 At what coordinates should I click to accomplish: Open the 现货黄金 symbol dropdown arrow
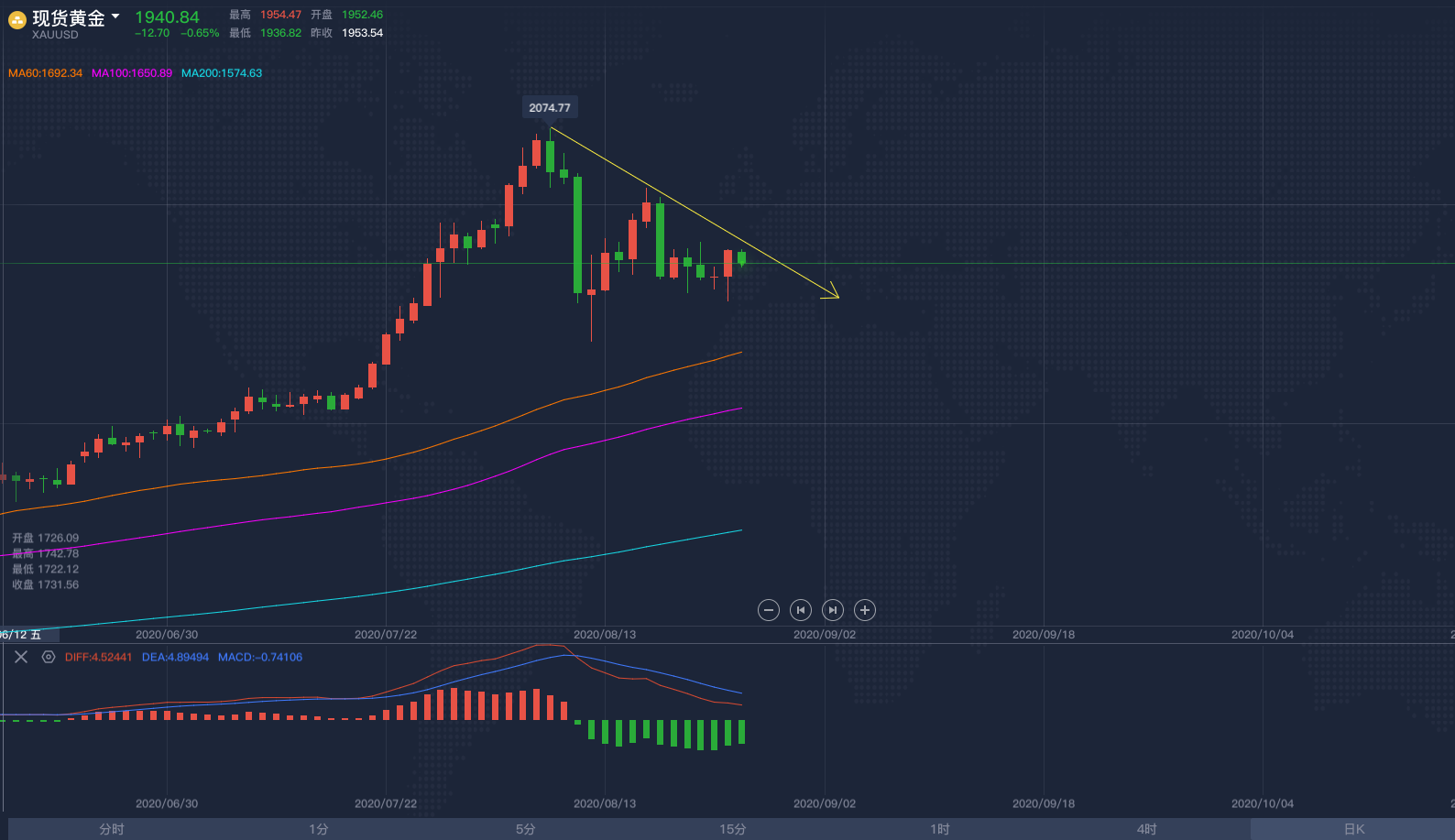pos(115,16)
